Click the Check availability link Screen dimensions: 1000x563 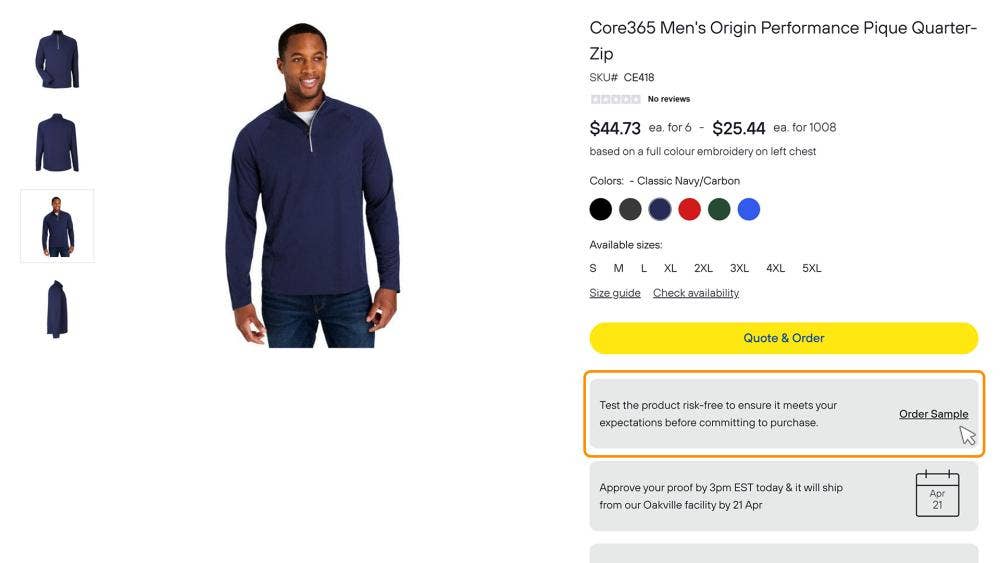(696, 293)
